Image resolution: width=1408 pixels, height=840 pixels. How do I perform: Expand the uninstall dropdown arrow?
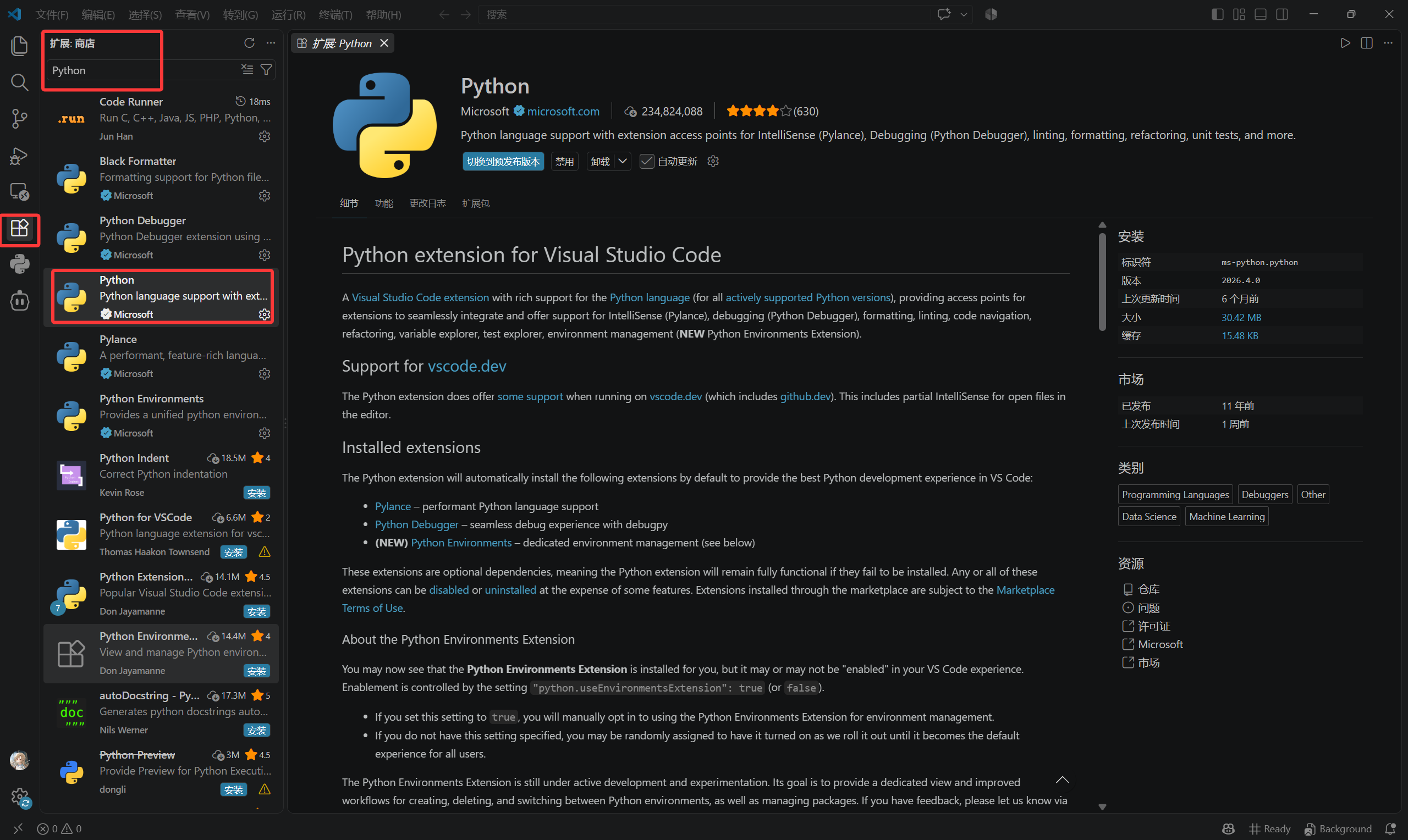coord(623,161)
